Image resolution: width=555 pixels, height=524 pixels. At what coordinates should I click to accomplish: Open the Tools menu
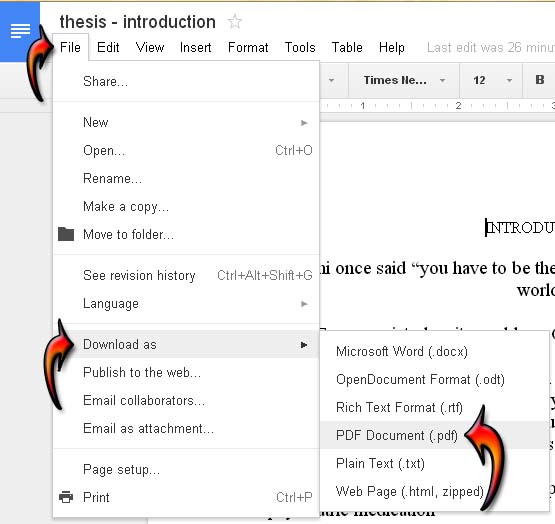coord(300,47)
